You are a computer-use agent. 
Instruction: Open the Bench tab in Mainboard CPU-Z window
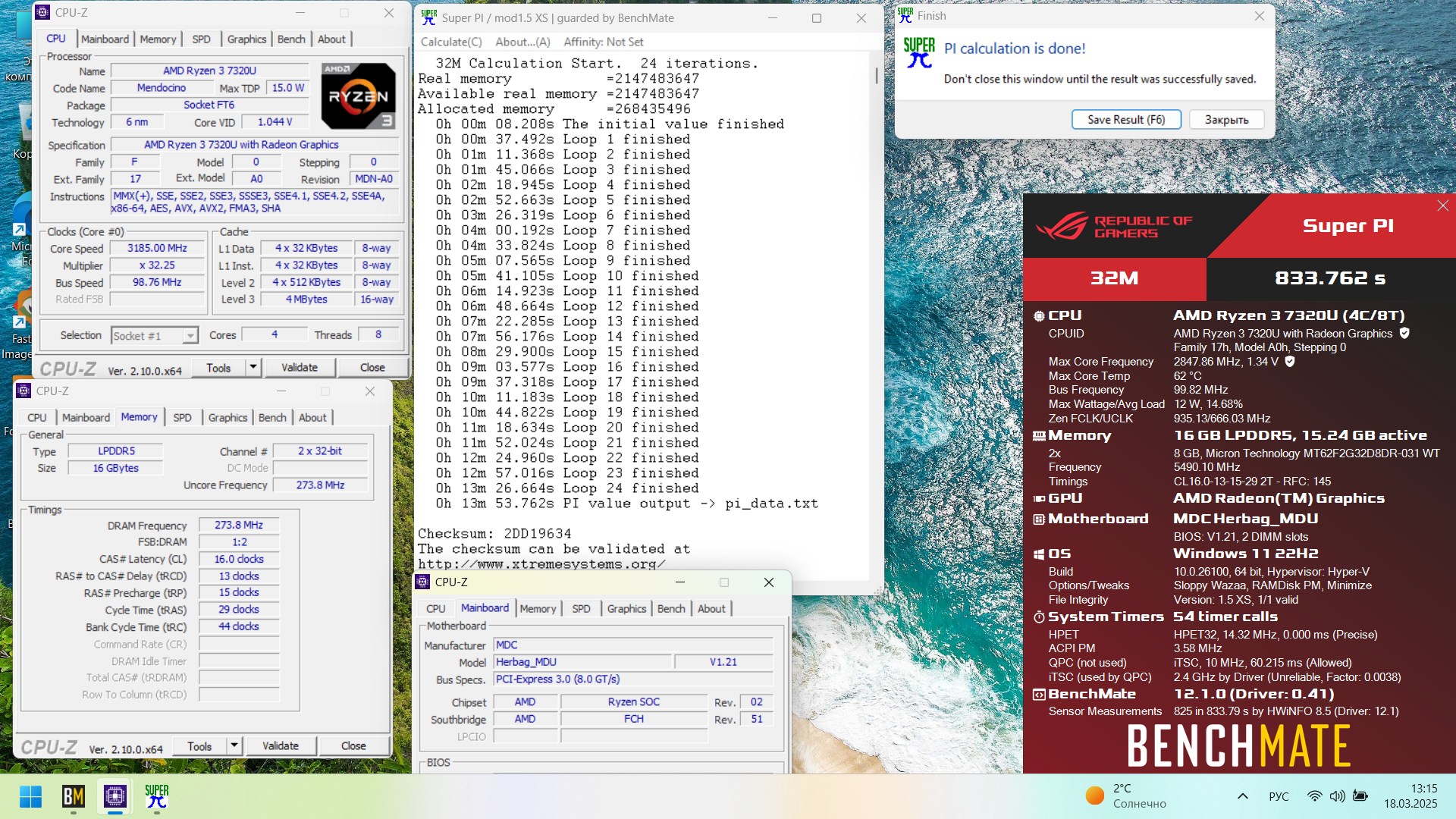click(x=671, y=609)
